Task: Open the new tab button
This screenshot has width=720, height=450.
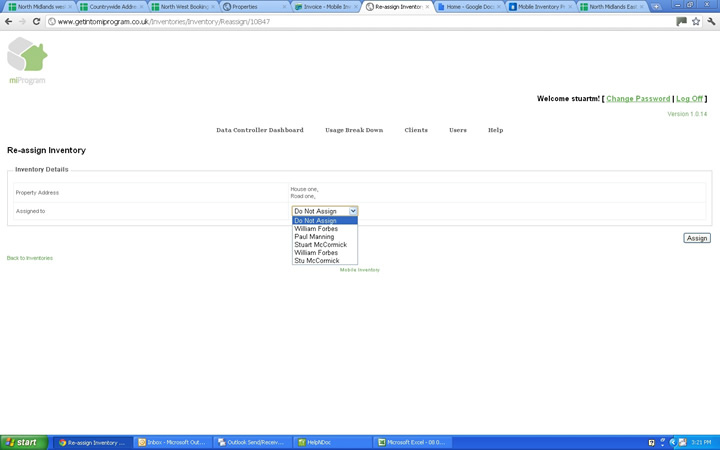Action: pos(657,7)
